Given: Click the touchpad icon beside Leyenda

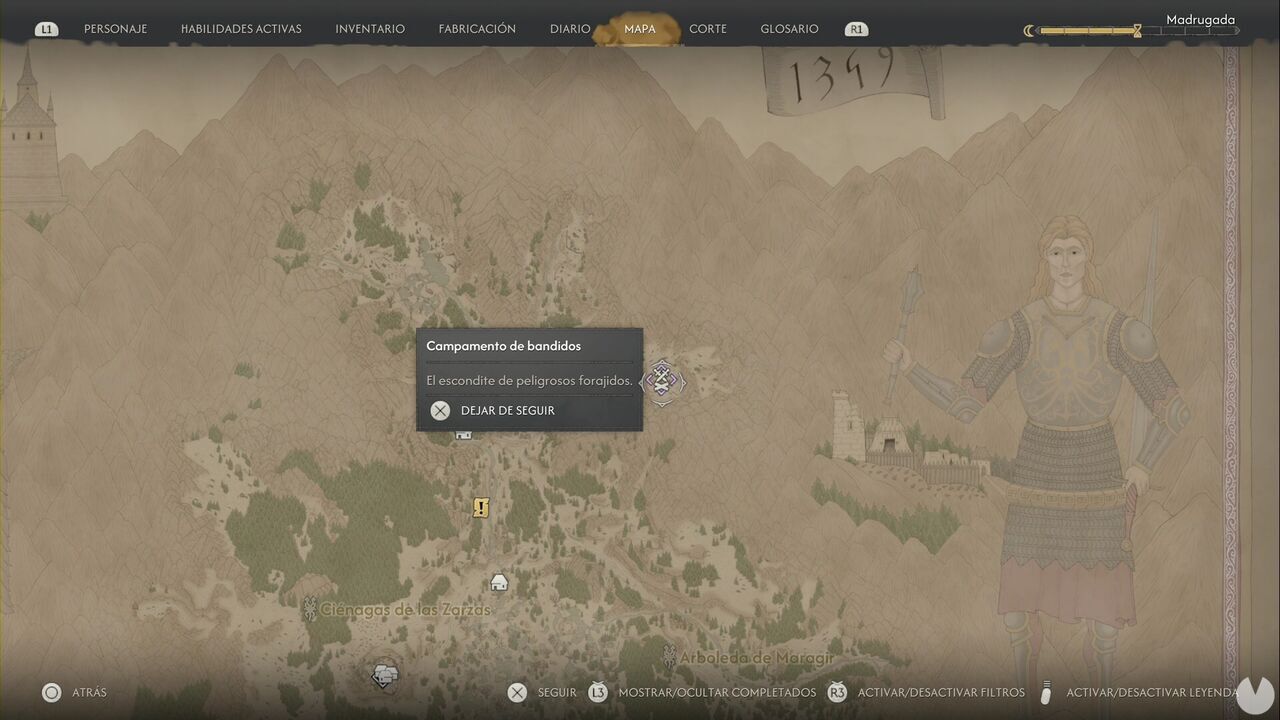Looking at the screenshot, I should (1046, 692).
